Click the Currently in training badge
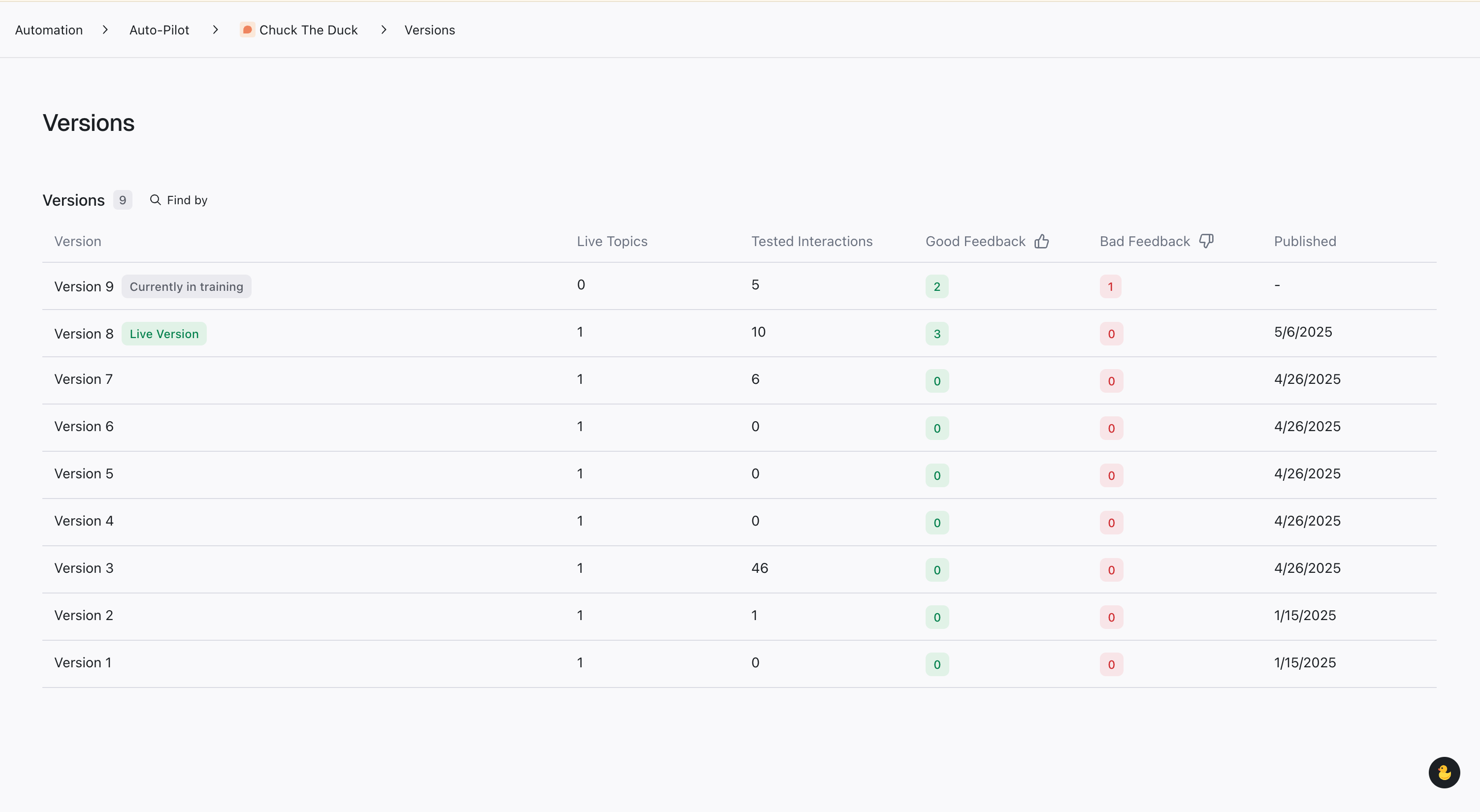This screenshot has height=812, width=1480. click(186, 286)
